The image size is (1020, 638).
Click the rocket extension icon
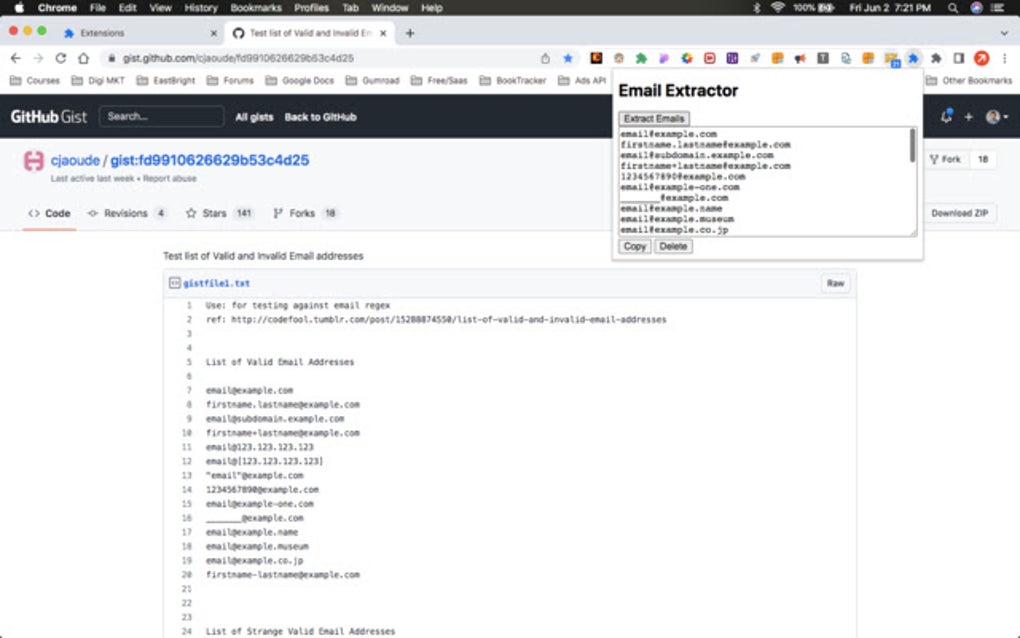[755, 59]
